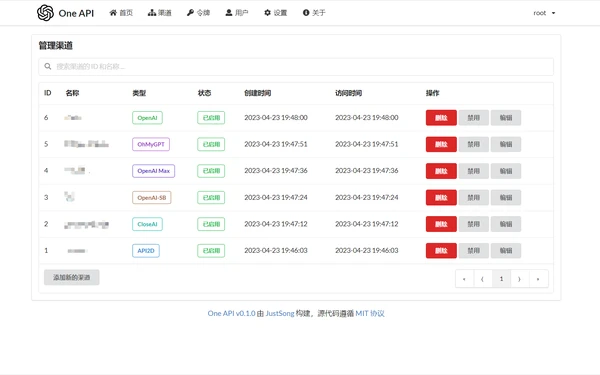Image resolution: width=600 pixels, height=375 pixels.
Task: Go to the 渠道 channels menu
Action: (160, 13)
